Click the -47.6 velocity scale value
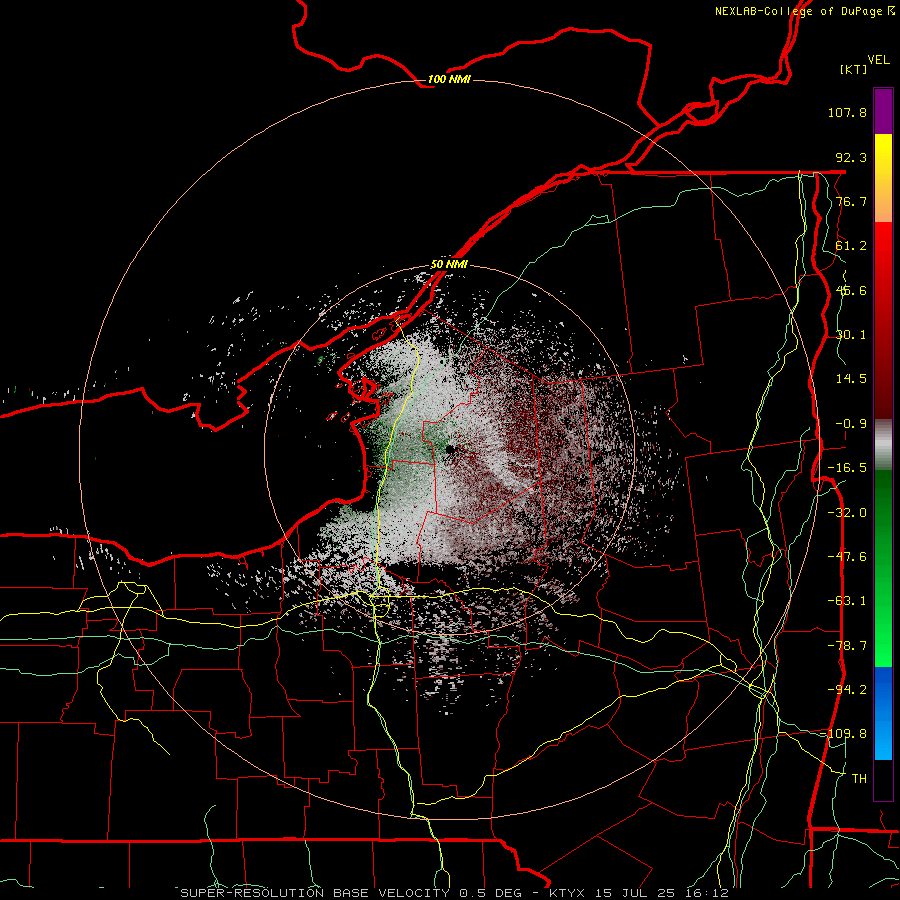This screenshot has width=900, height=900. click(x=847, y=557)
